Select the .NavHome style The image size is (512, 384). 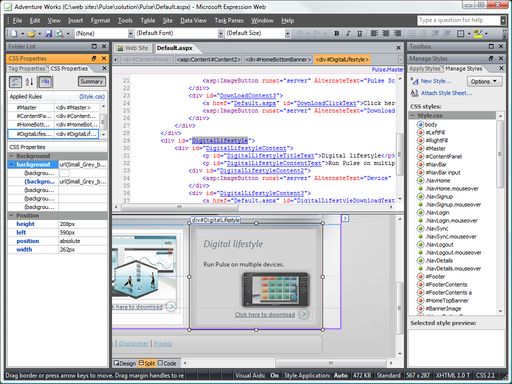coord(438,180)
